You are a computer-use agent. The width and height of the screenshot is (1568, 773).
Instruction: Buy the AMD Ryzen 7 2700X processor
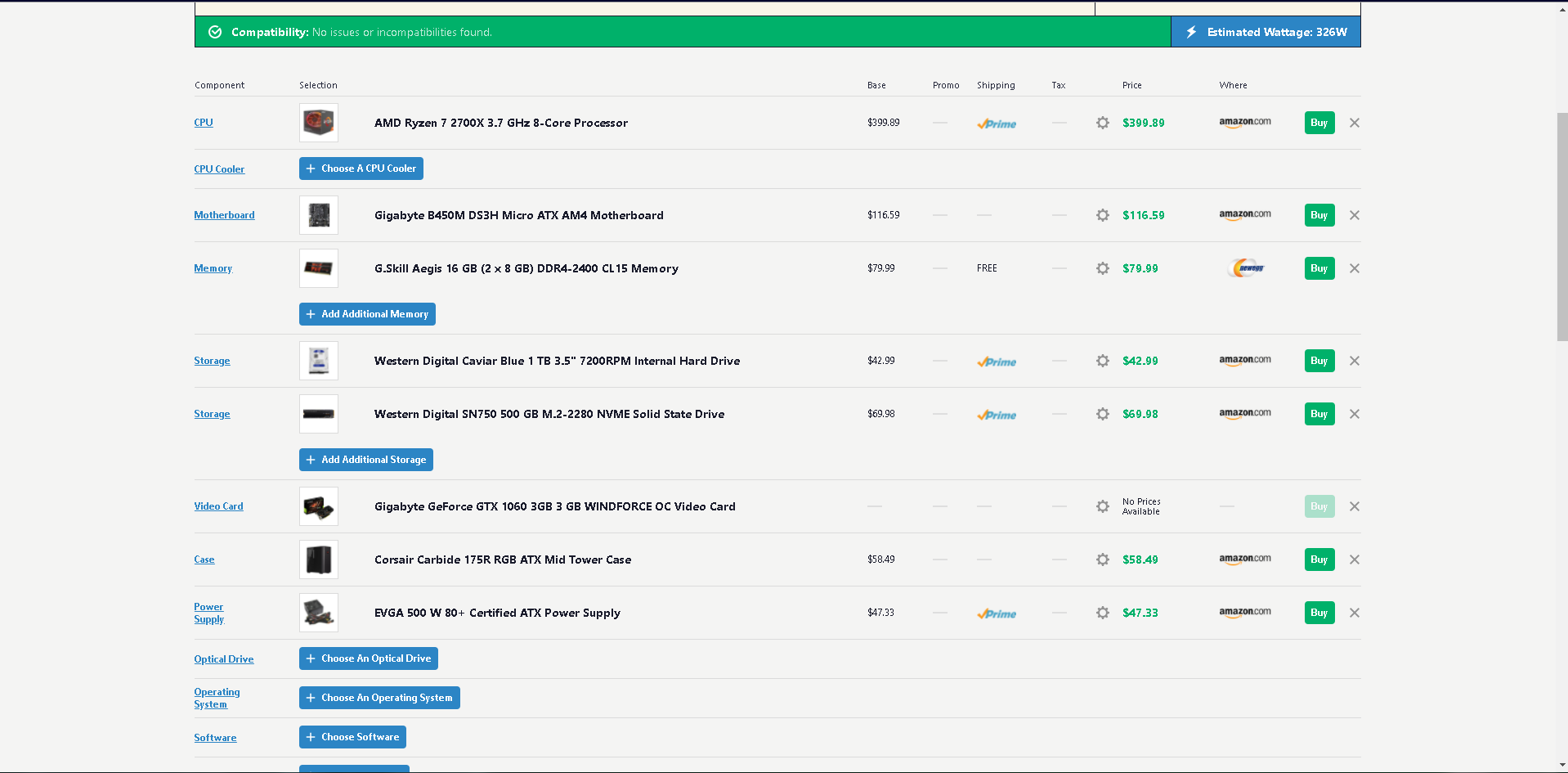coord(1319,123)
